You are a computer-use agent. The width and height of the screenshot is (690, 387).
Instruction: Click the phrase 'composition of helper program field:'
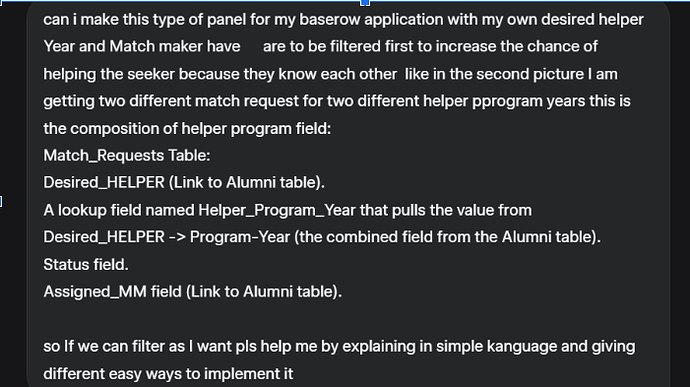click(200, 129)
